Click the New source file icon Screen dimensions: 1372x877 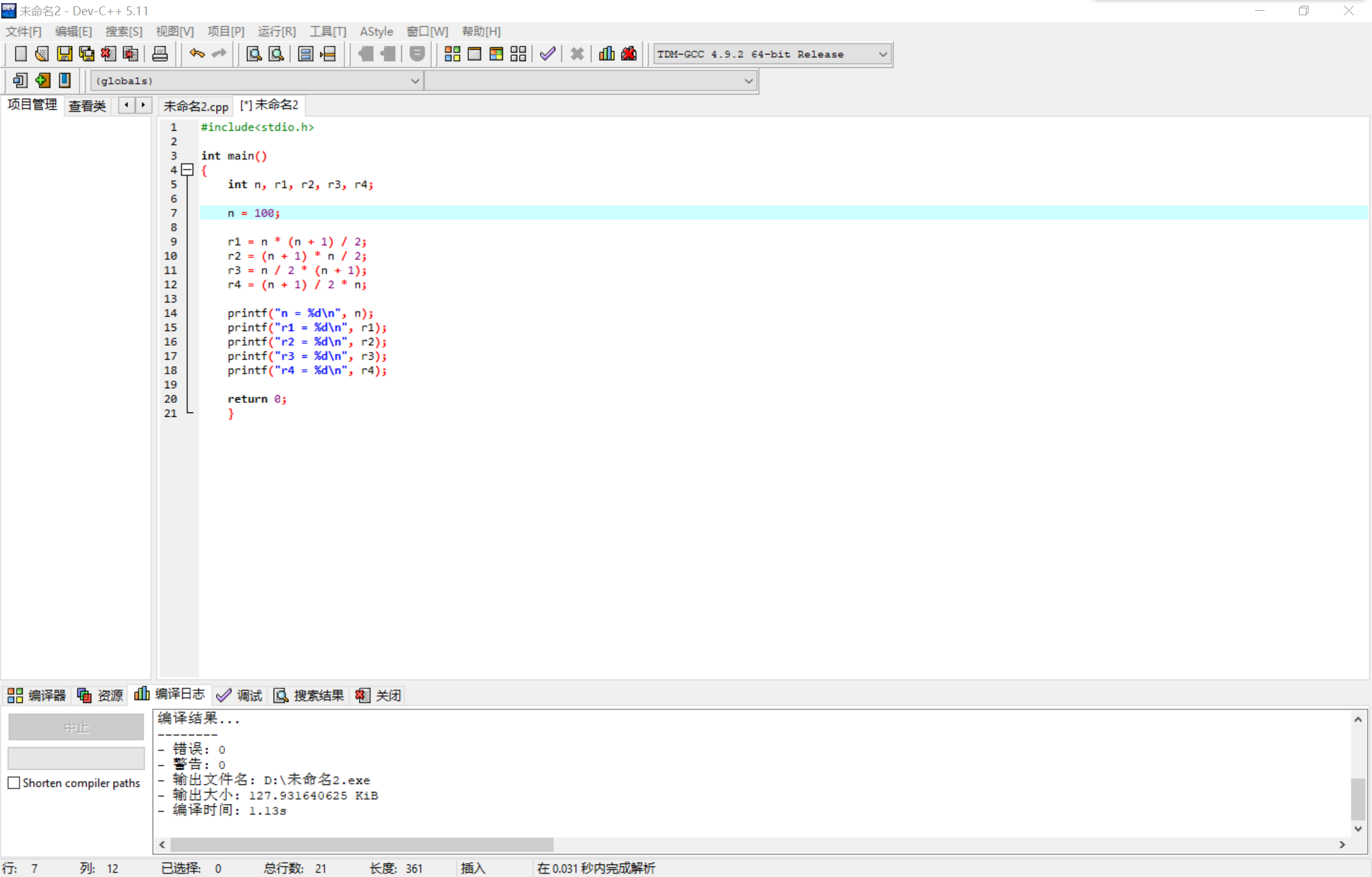20,54
